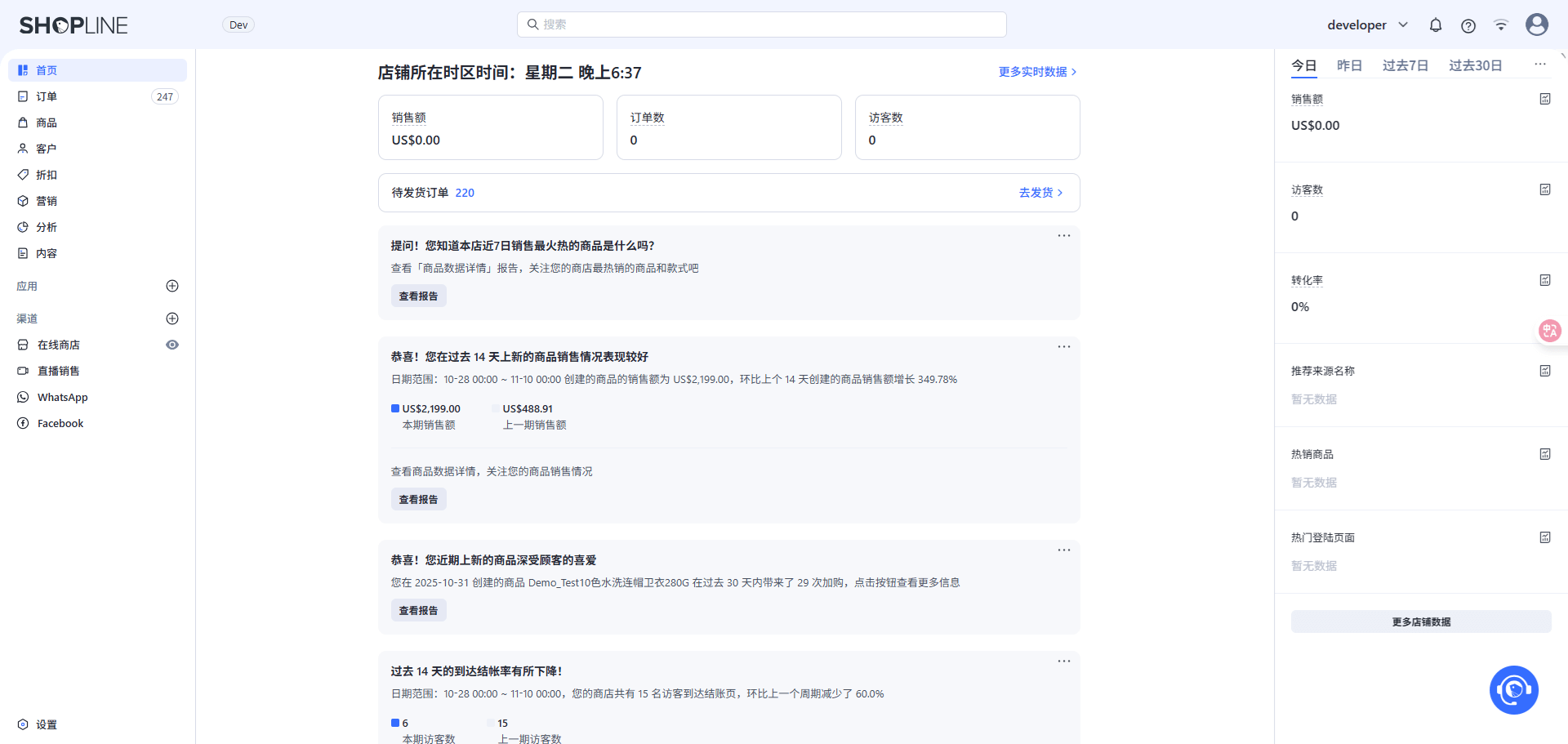Viewport: 1568px width, 744px height.
Task: Add an app with the plus icon beside 应用
Action: coord(172,286)
